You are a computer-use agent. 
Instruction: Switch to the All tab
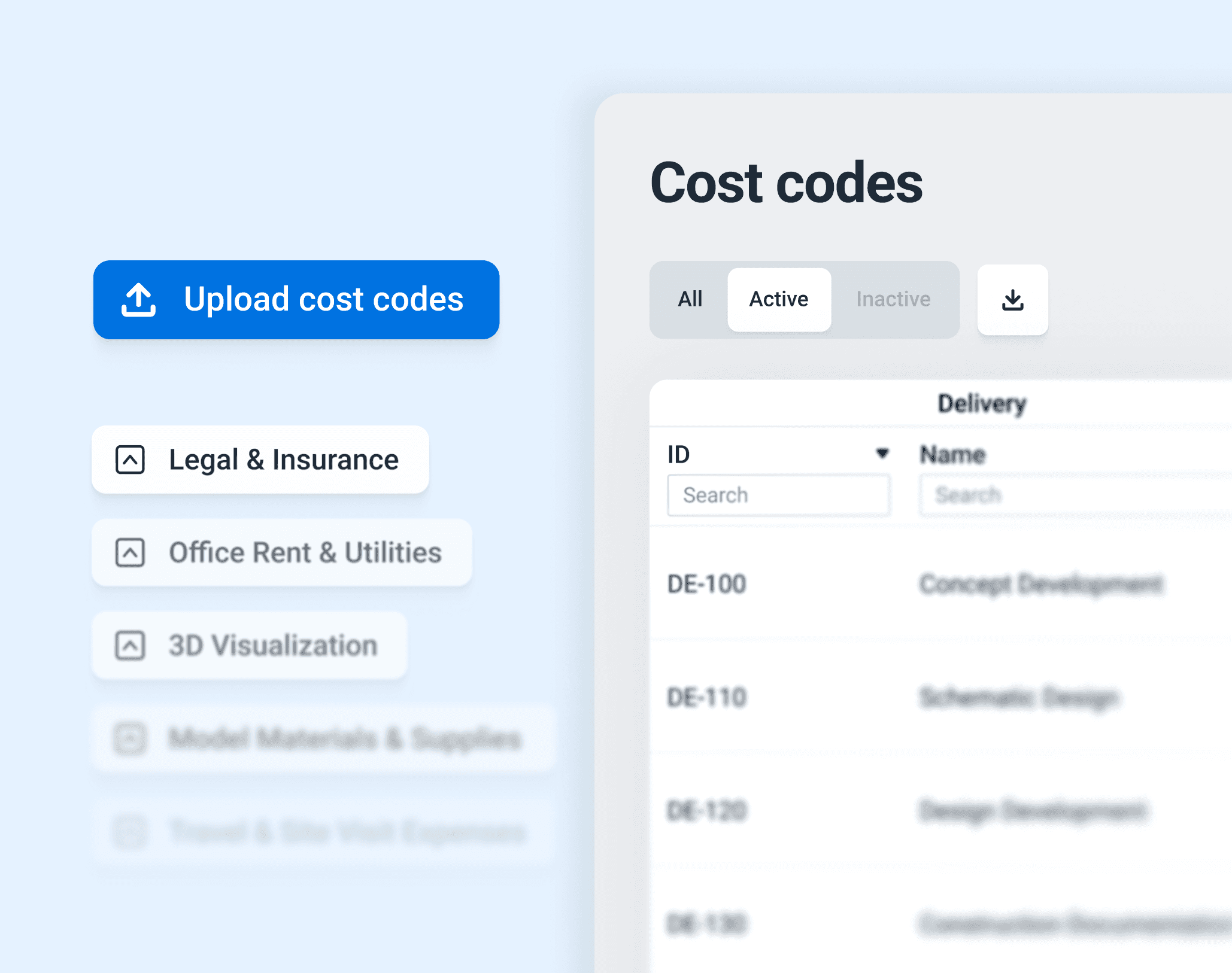690,299
